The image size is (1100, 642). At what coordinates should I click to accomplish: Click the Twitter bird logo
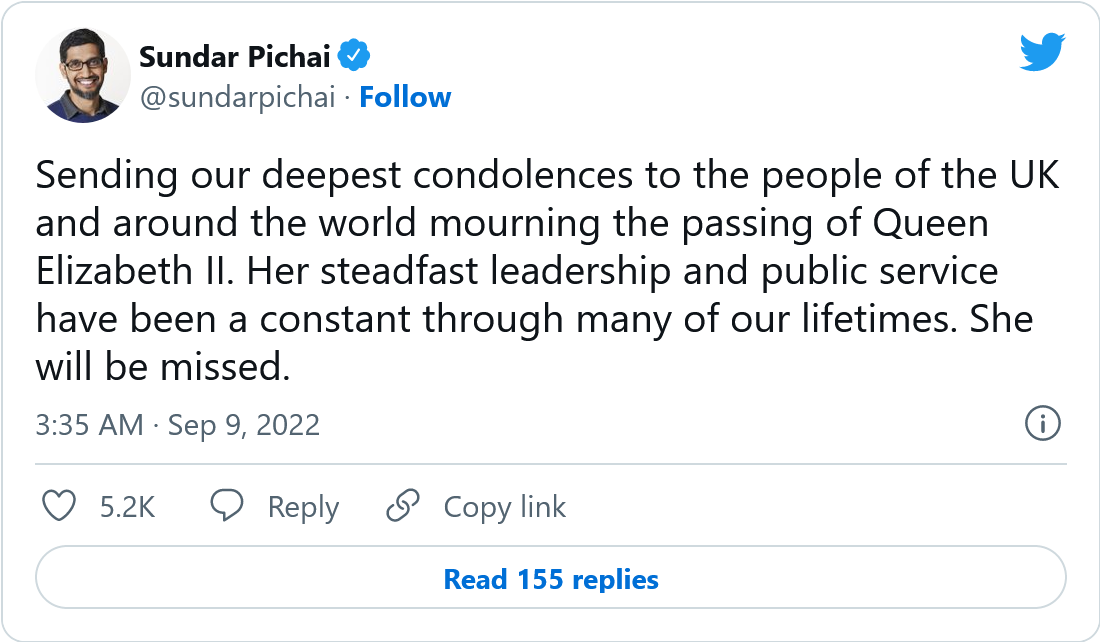(1042, 51)
